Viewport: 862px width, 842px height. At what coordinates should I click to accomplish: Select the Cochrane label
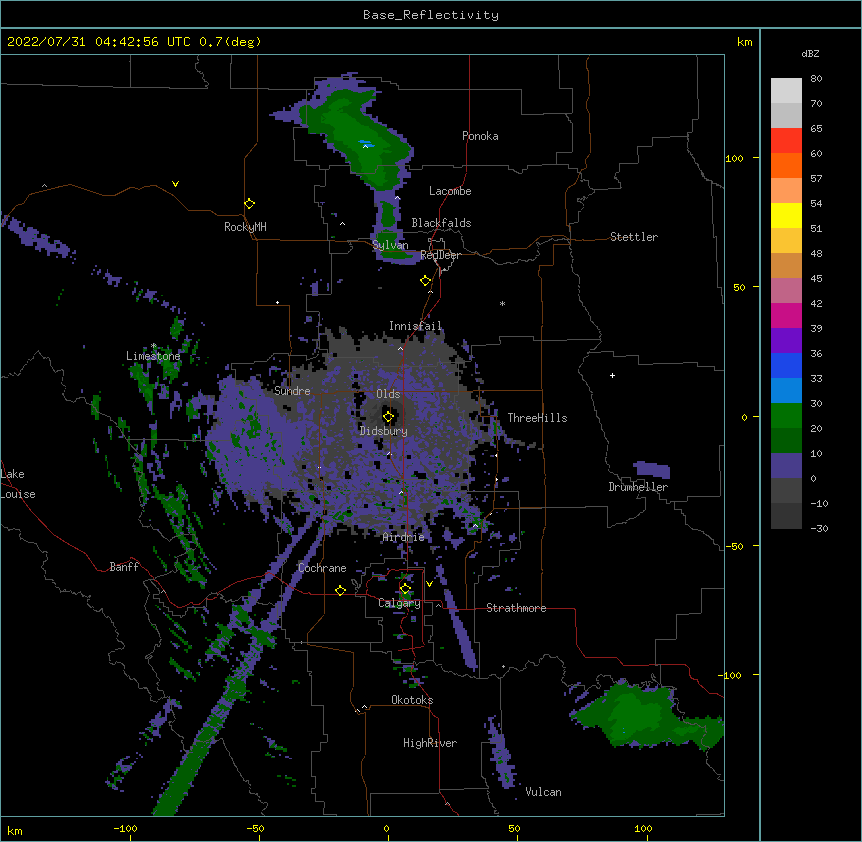[x=322, y=568]
